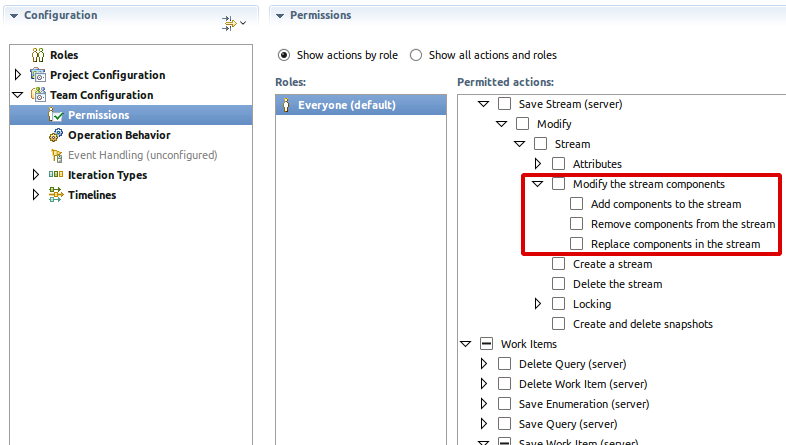
Task: Expand the Locking permission node
Action: (538, 304)
